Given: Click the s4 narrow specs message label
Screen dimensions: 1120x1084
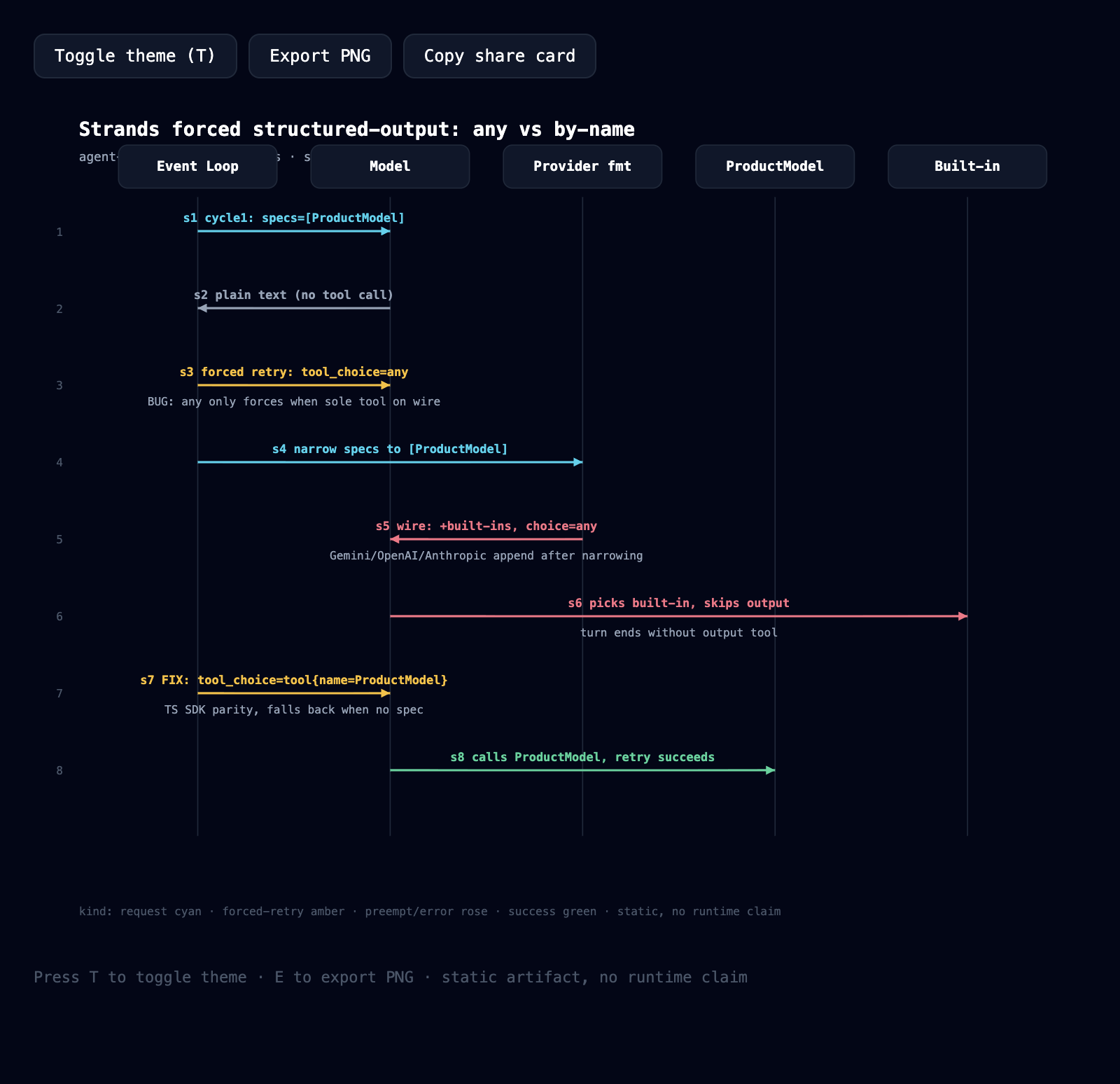Looking at the screenshot, I should pos(390,449).
